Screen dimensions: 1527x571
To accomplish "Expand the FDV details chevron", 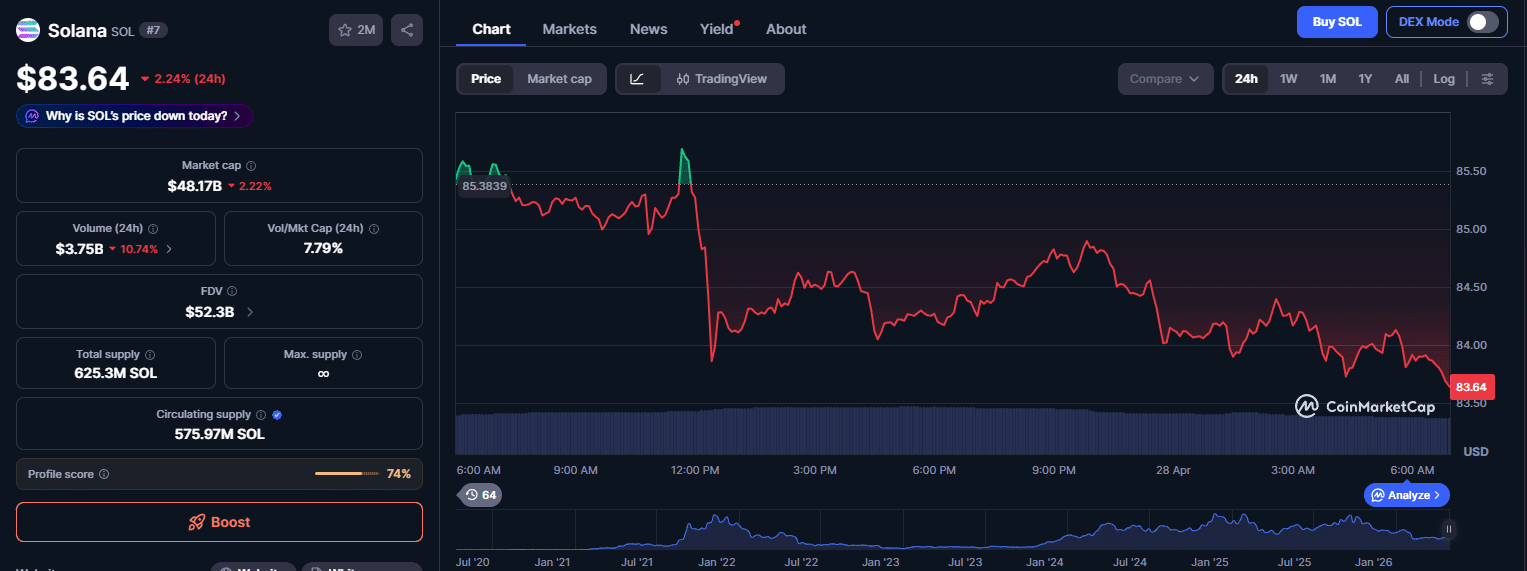I will click(249, 312).
